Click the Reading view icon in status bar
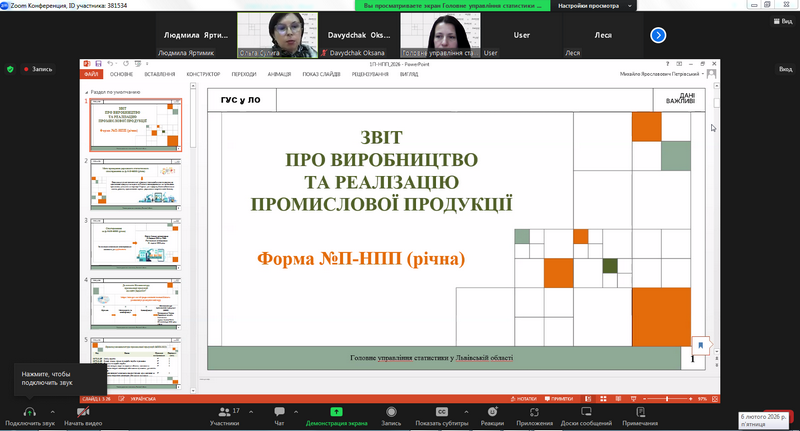 (618, 399)
